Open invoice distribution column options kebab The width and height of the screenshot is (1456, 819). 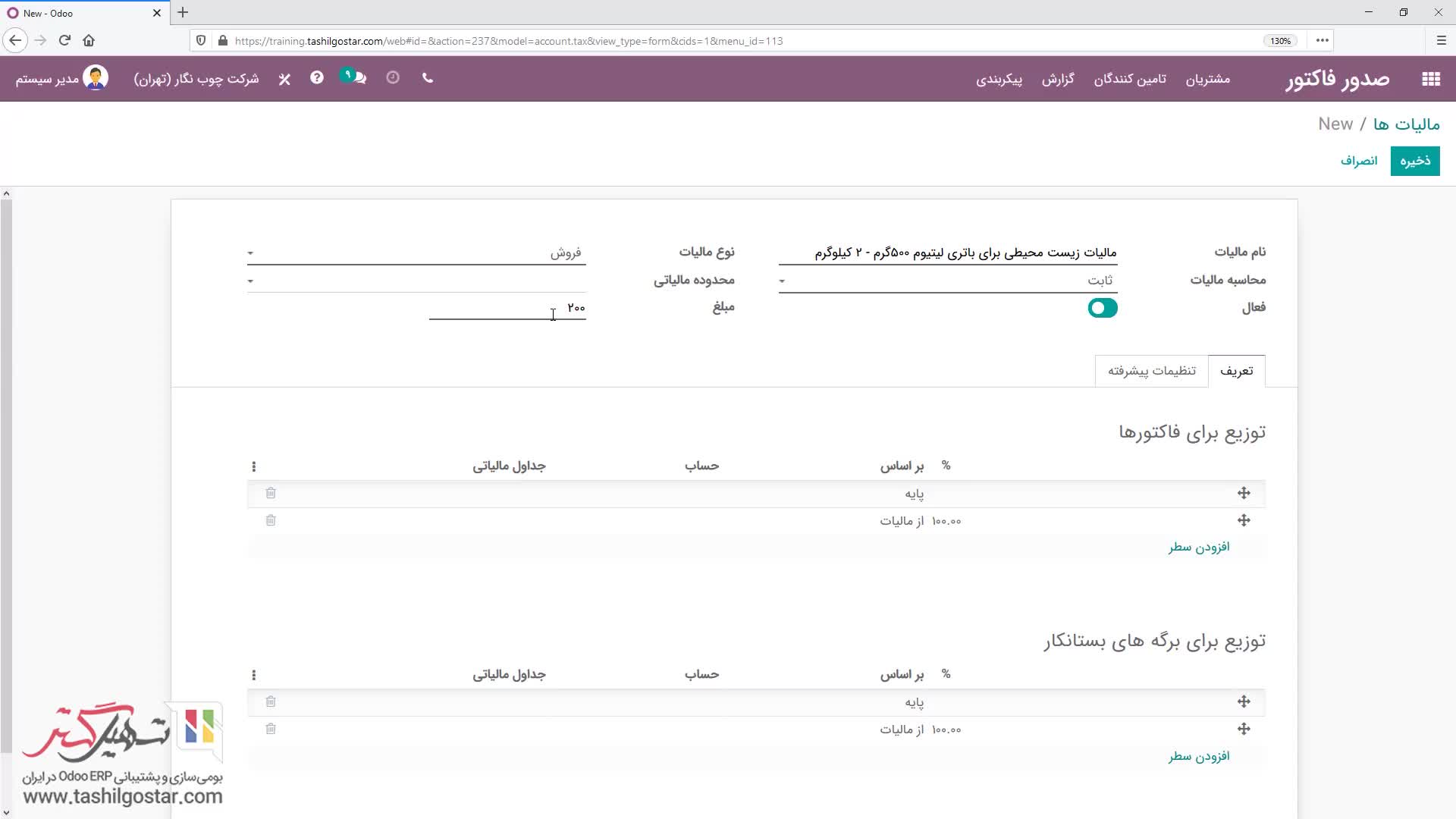254,466
